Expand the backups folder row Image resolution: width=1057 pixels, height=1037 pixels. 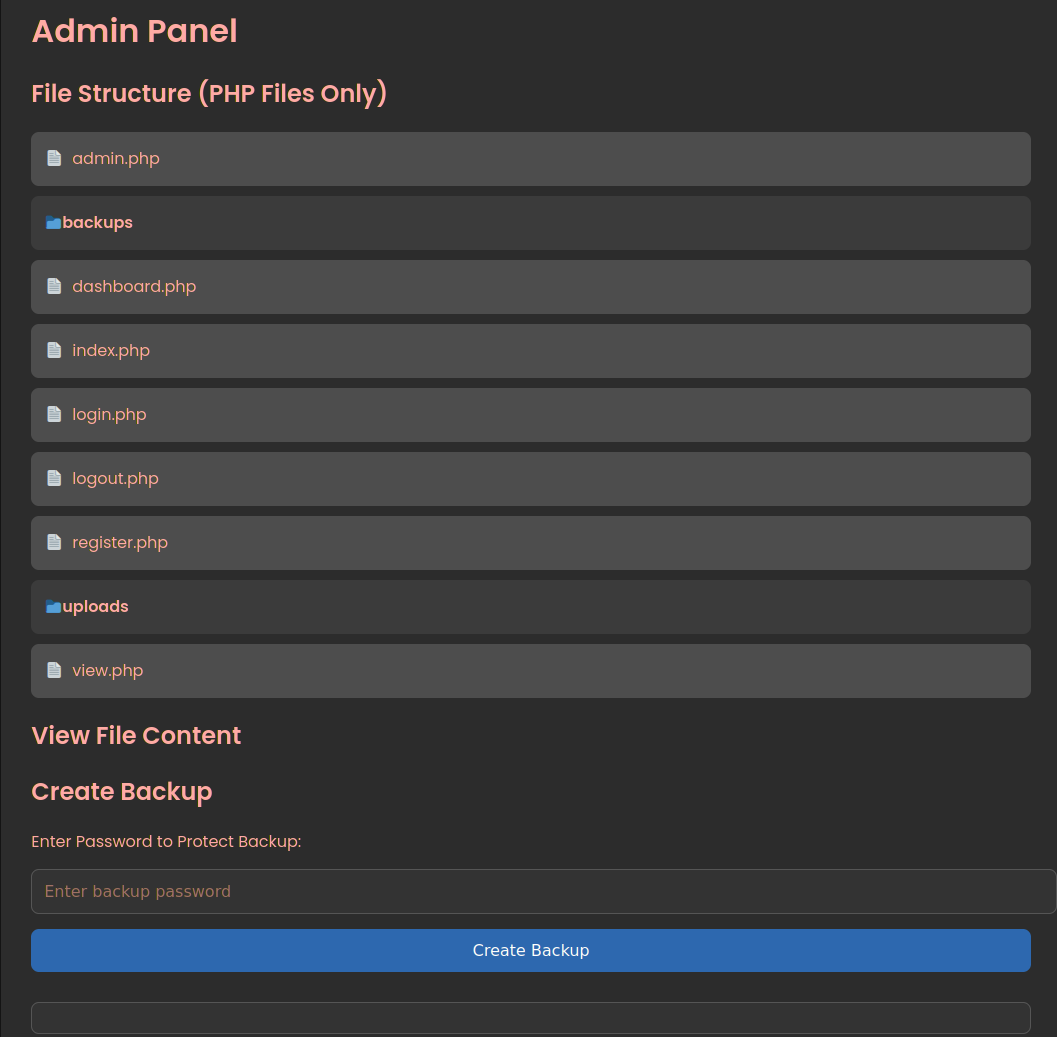[x=98, y=223]
